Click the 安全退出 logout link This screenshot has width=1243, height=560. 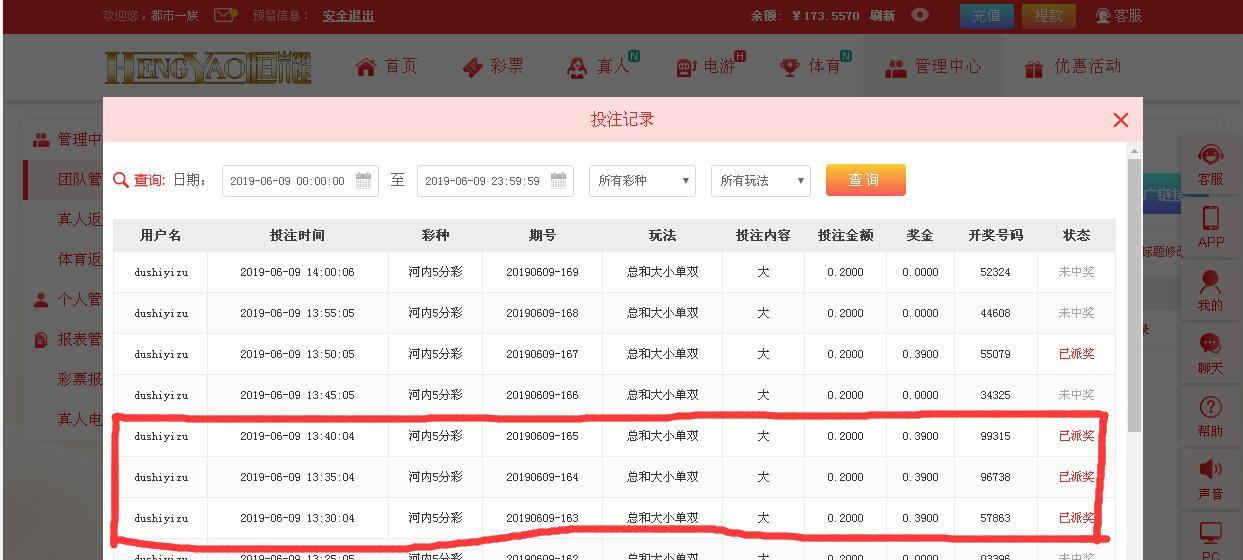coord(348,16)
